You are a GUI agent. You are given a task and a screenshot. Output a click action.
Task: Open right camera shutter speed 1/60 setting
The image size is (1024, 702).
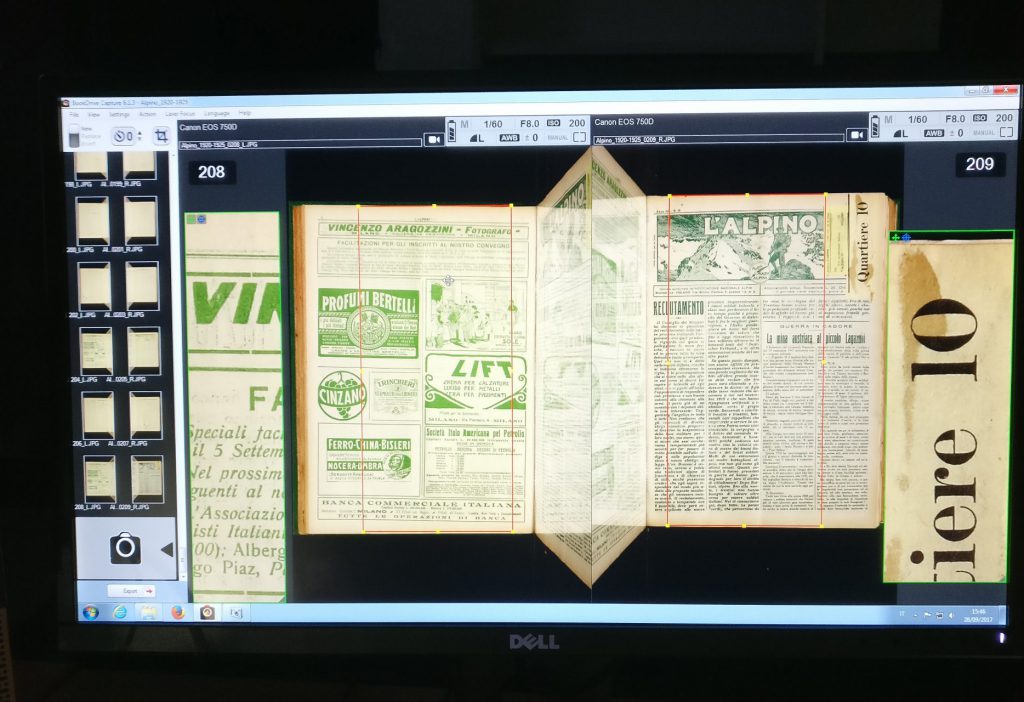click(x=918, y=120)
